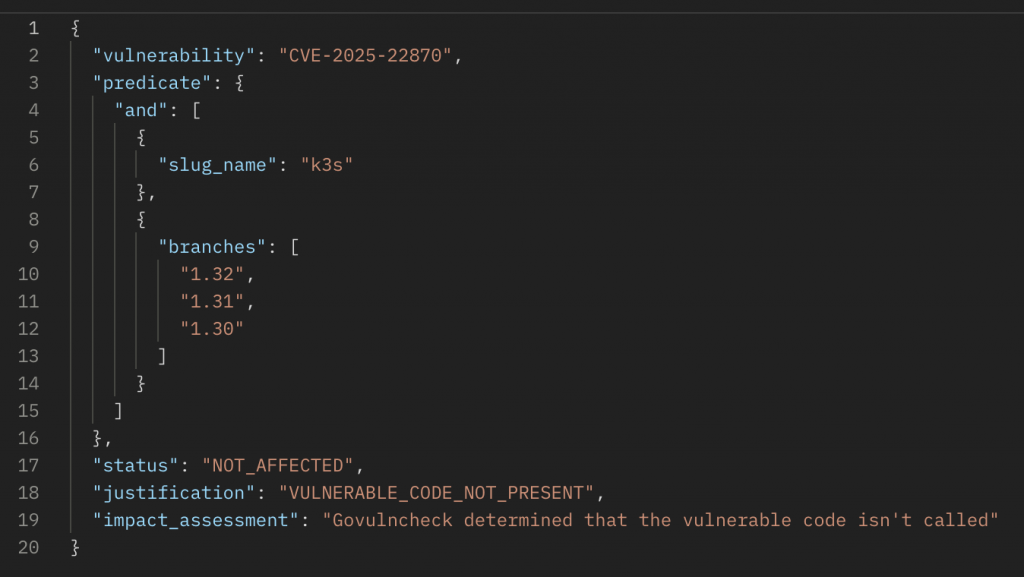Click the "1.30" branch value

point(212,328)
